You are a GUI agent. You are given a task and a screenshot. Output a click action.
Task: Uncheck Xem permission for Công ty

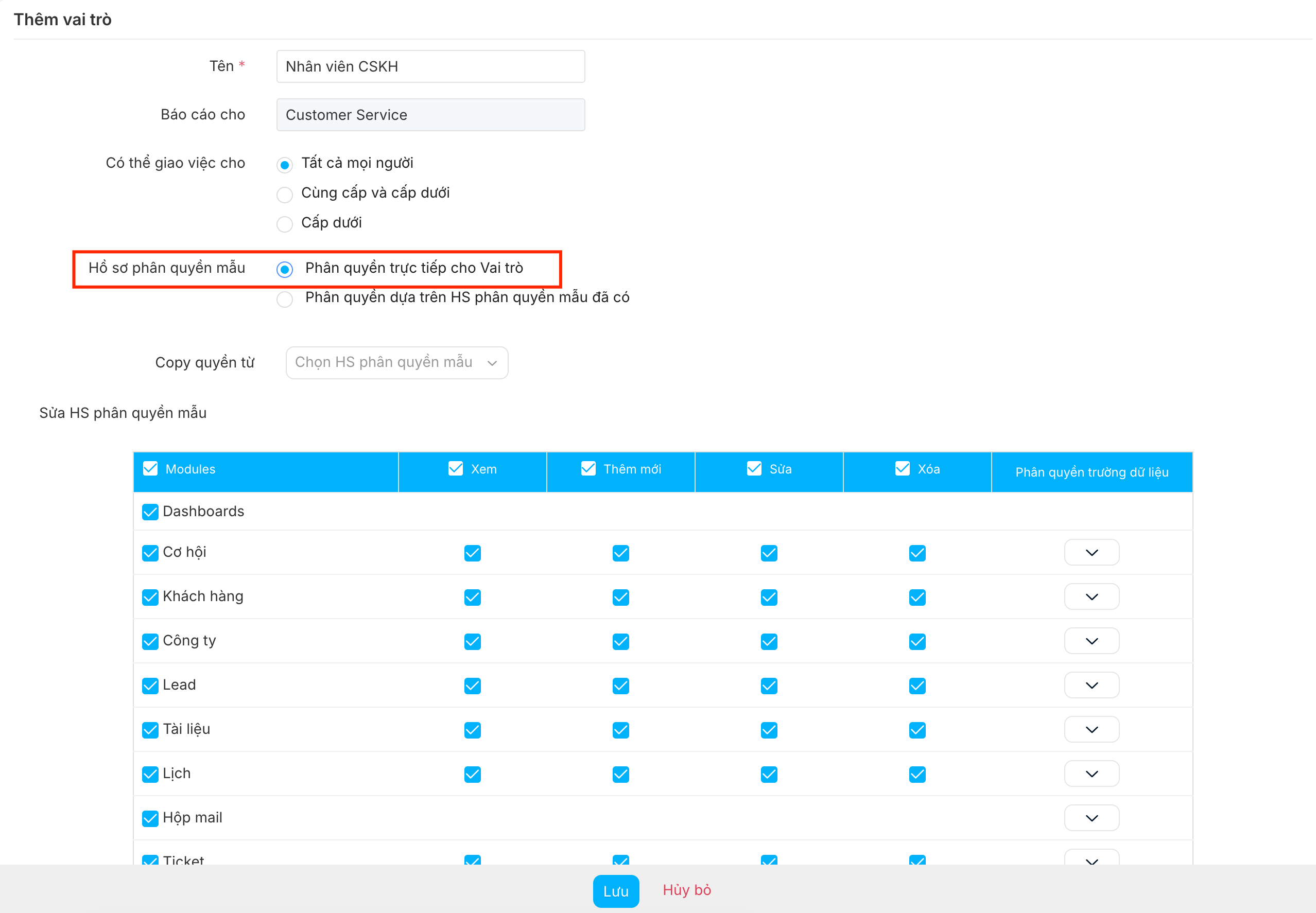point(472,641)
